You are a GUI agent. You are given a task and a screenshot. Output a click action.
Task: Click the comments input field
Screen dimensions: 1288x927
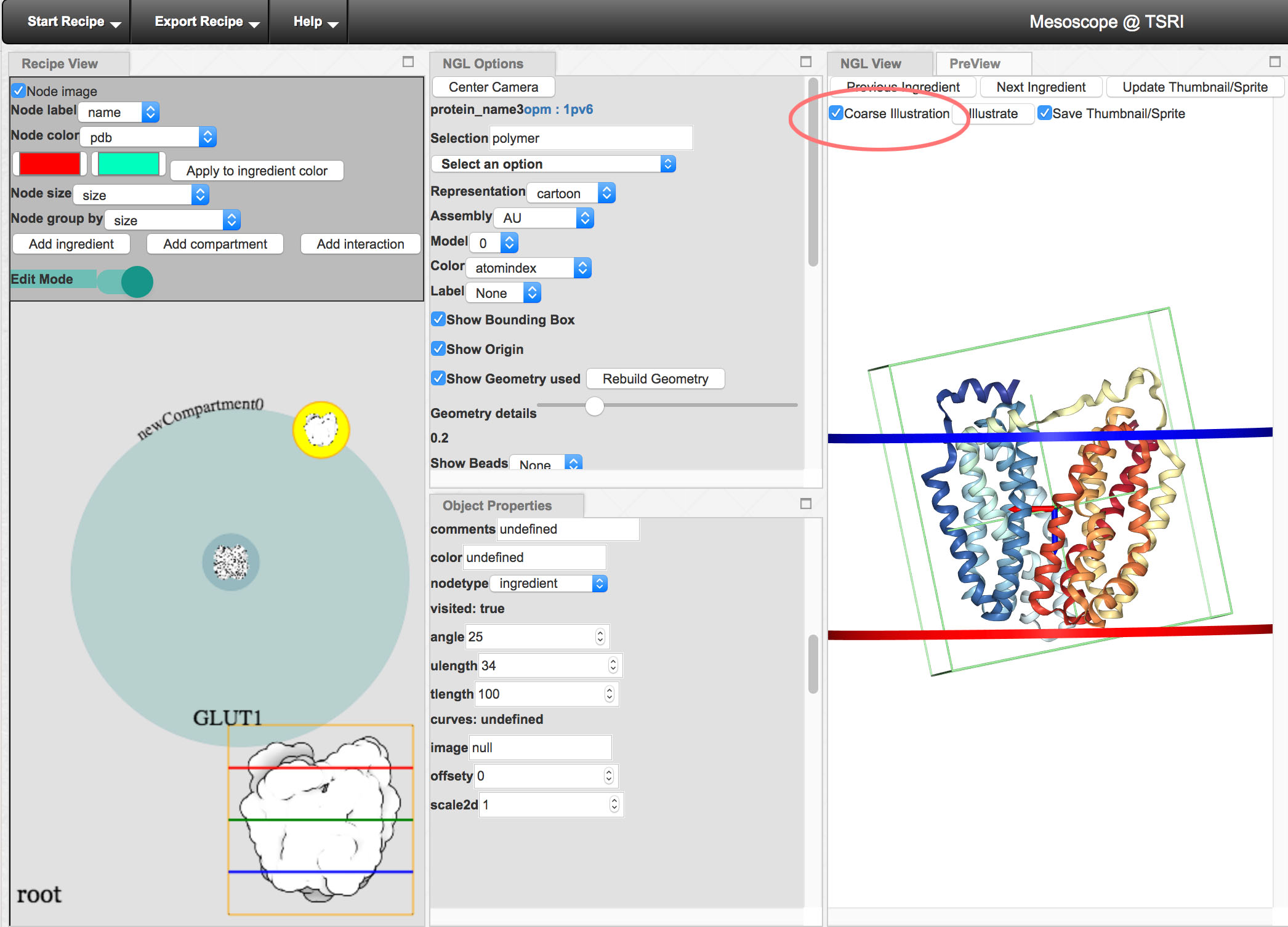[x=568, y=529]
